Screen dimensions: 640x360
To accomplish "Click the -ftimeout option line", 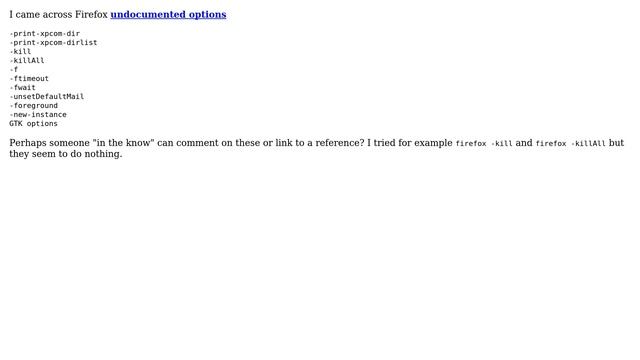I will pyautogui.click(x=29, y=78).
